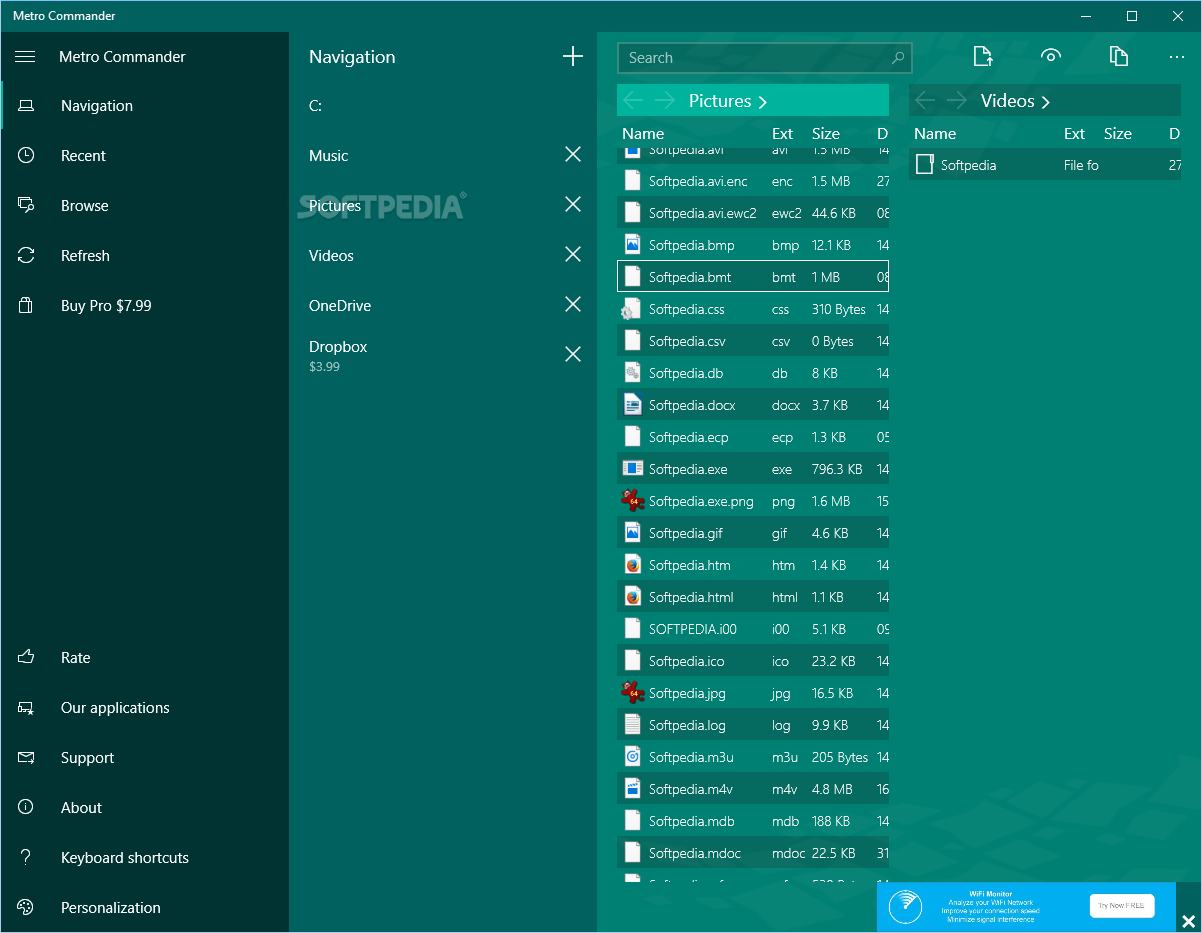
Task: Remove Pictures from navigation list
Action: click(573, 204)
